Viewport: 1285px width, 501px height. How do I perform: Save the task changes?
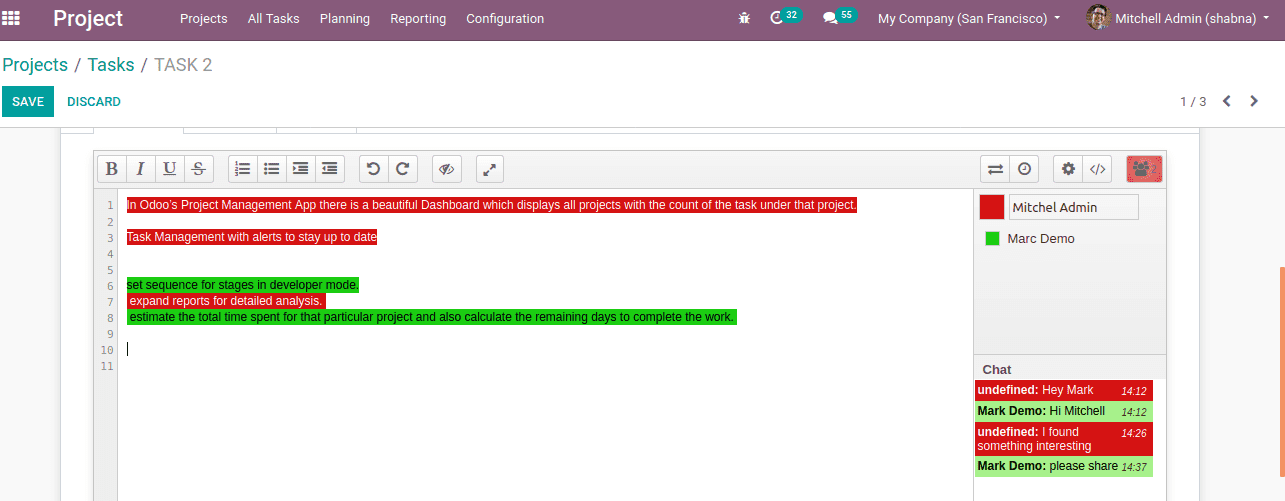(28, 102)
